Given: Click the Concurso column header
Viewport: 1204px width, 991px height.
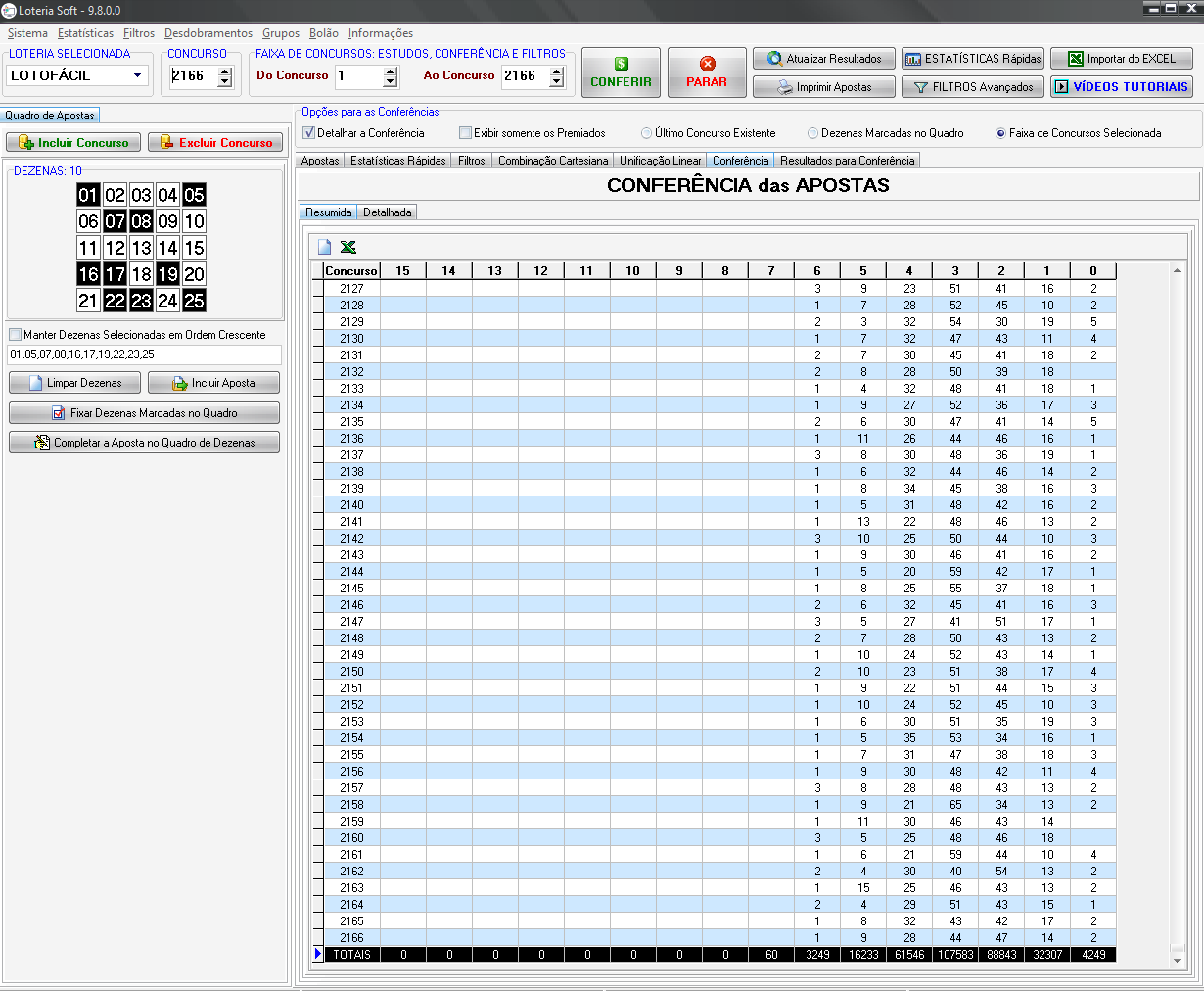Looking at the screenshot, I should click(351, 271).
